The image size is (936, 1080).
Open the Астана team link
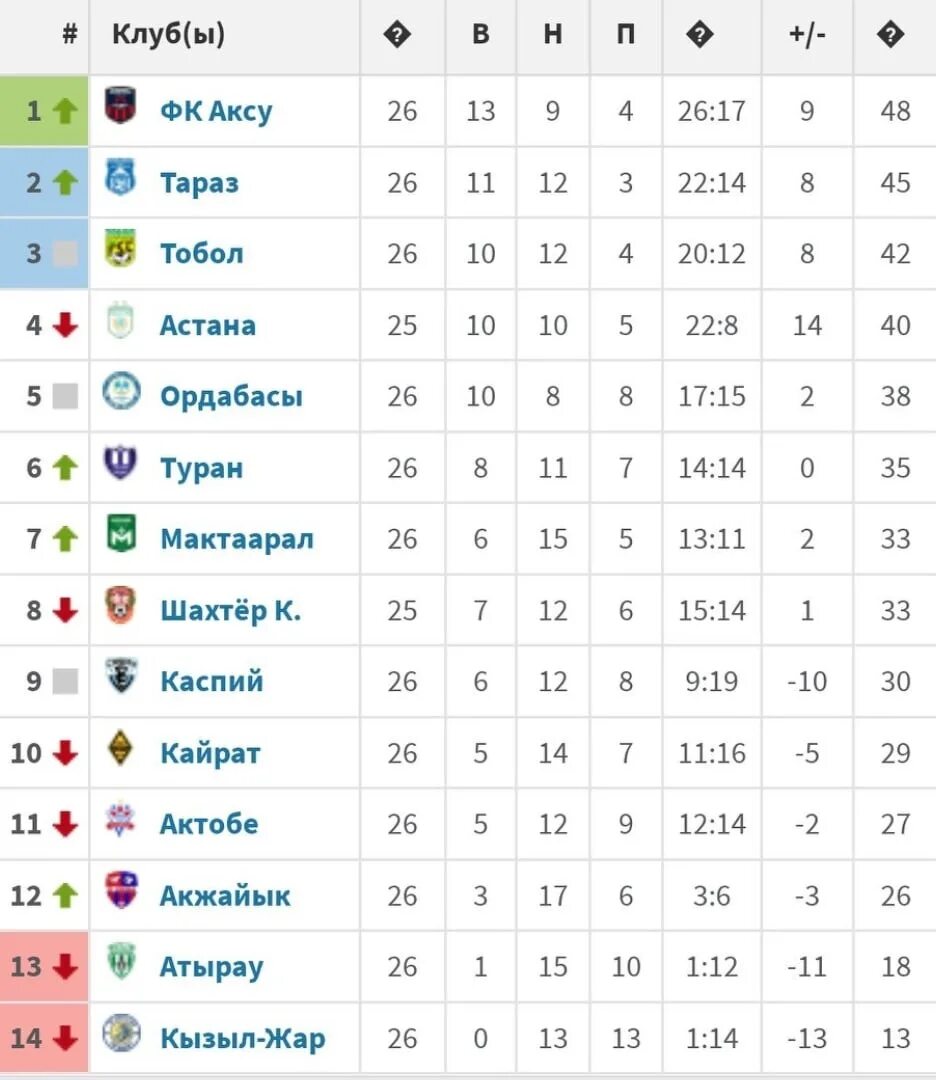(x=208, y=325)
